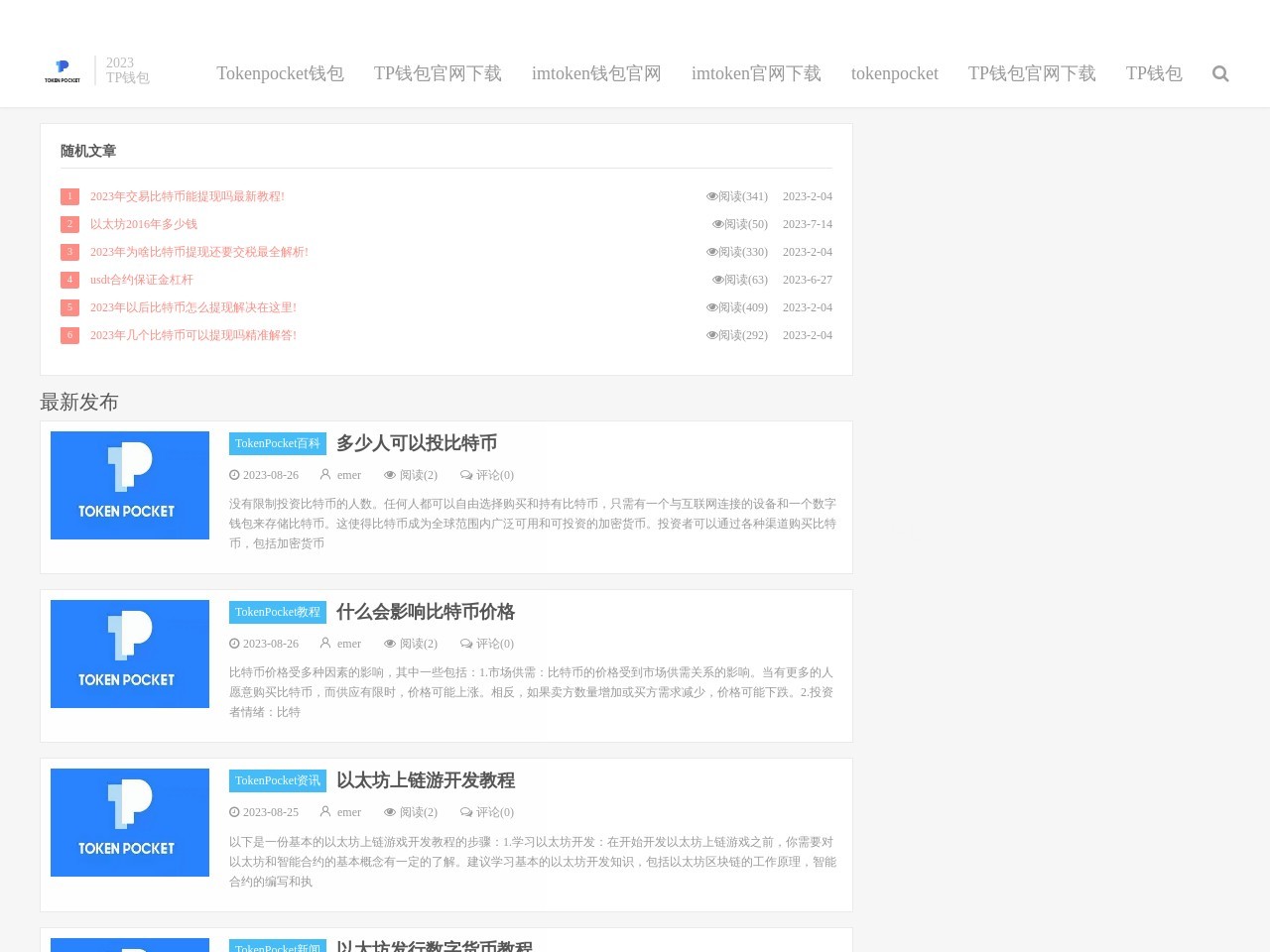Click the TokenPocket资讯 category tag
The height and width of the screenshot is (952, 1270).
click(x=278, y=780)
